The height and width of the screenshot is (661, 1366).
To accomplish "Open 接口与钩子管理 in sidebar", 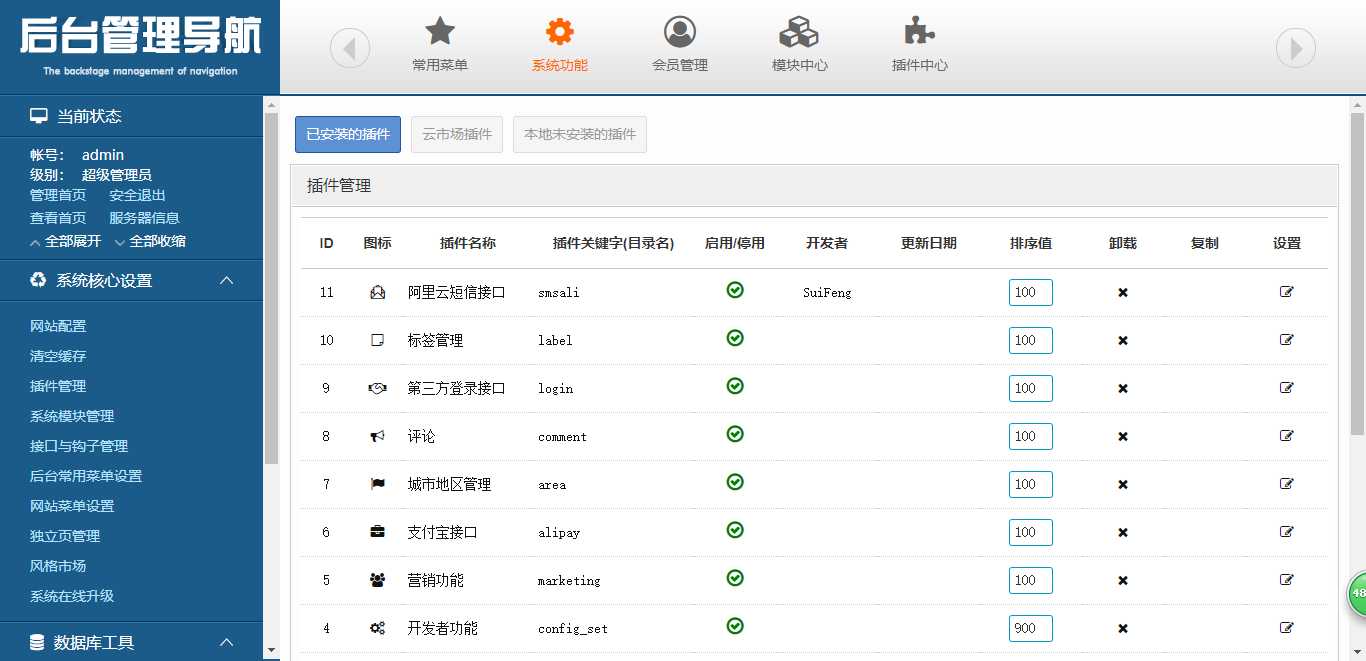I will tap(79, 446).
